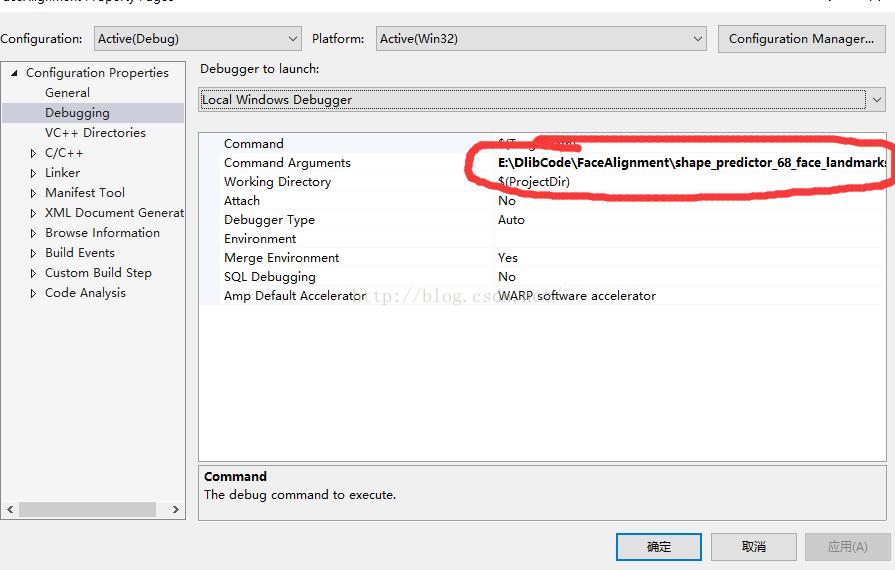
Task: Select Debugging in the properties tree
Action: click(x=77, y=112)
